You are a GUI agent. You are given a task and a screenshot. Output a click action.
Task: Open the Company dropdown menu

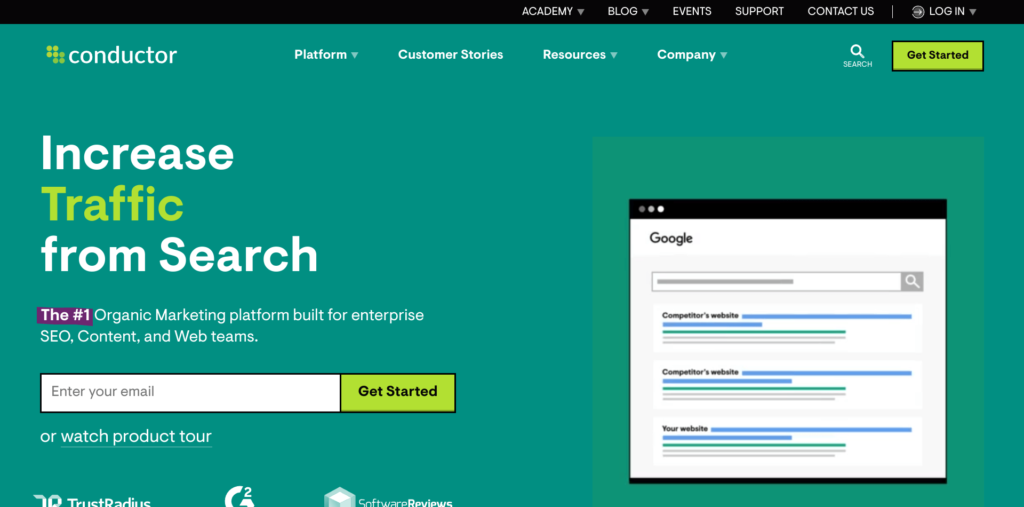coord(692,55)
